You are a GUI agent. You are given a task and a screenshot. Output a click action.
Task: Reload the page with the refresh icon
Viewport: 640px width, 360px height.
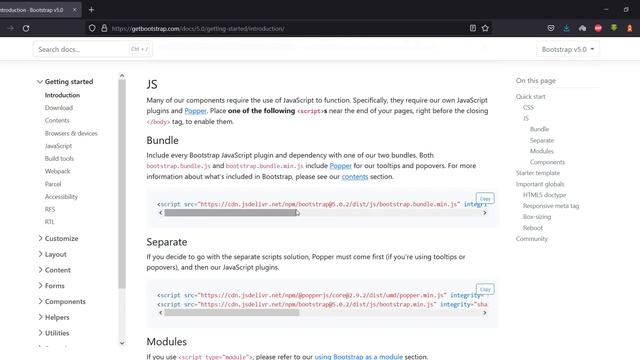tap(26, 29)
